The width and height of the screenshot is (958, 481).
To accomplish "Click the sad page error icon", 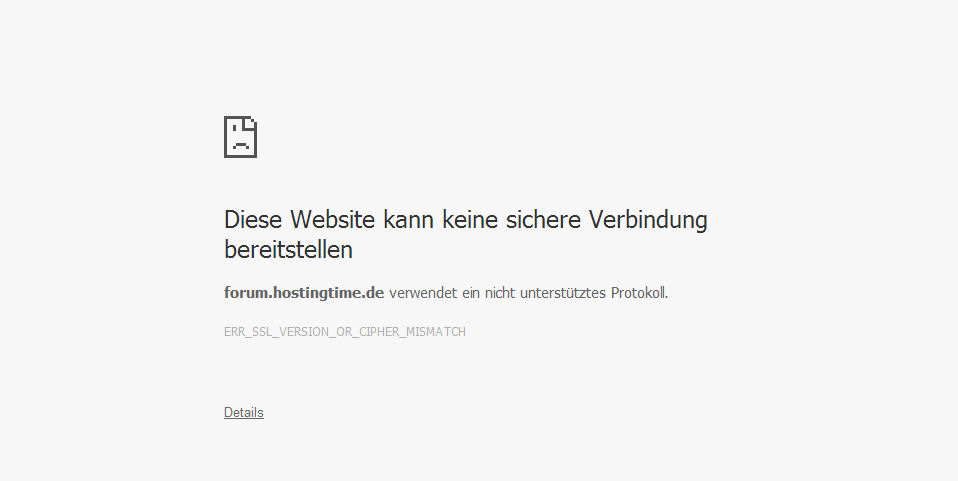I will (240, 137).
